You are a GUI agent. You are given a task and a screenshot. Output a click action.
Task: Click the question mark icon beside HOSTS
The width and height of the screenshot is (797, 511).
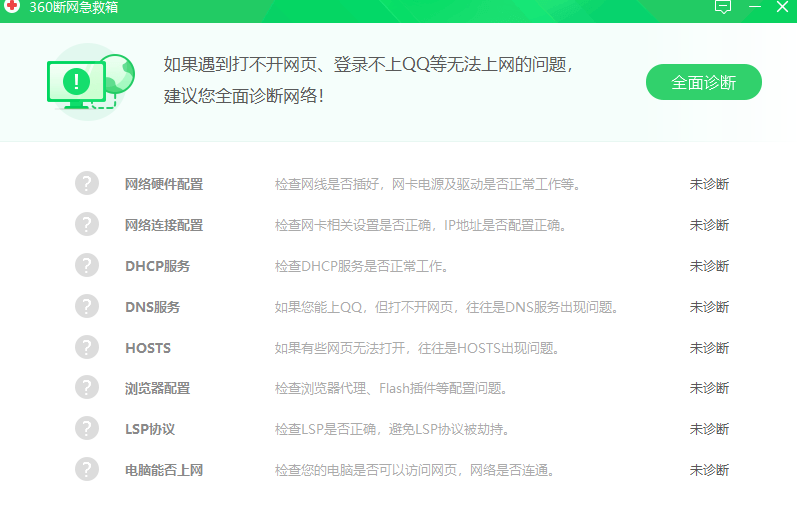pos(87,347)
